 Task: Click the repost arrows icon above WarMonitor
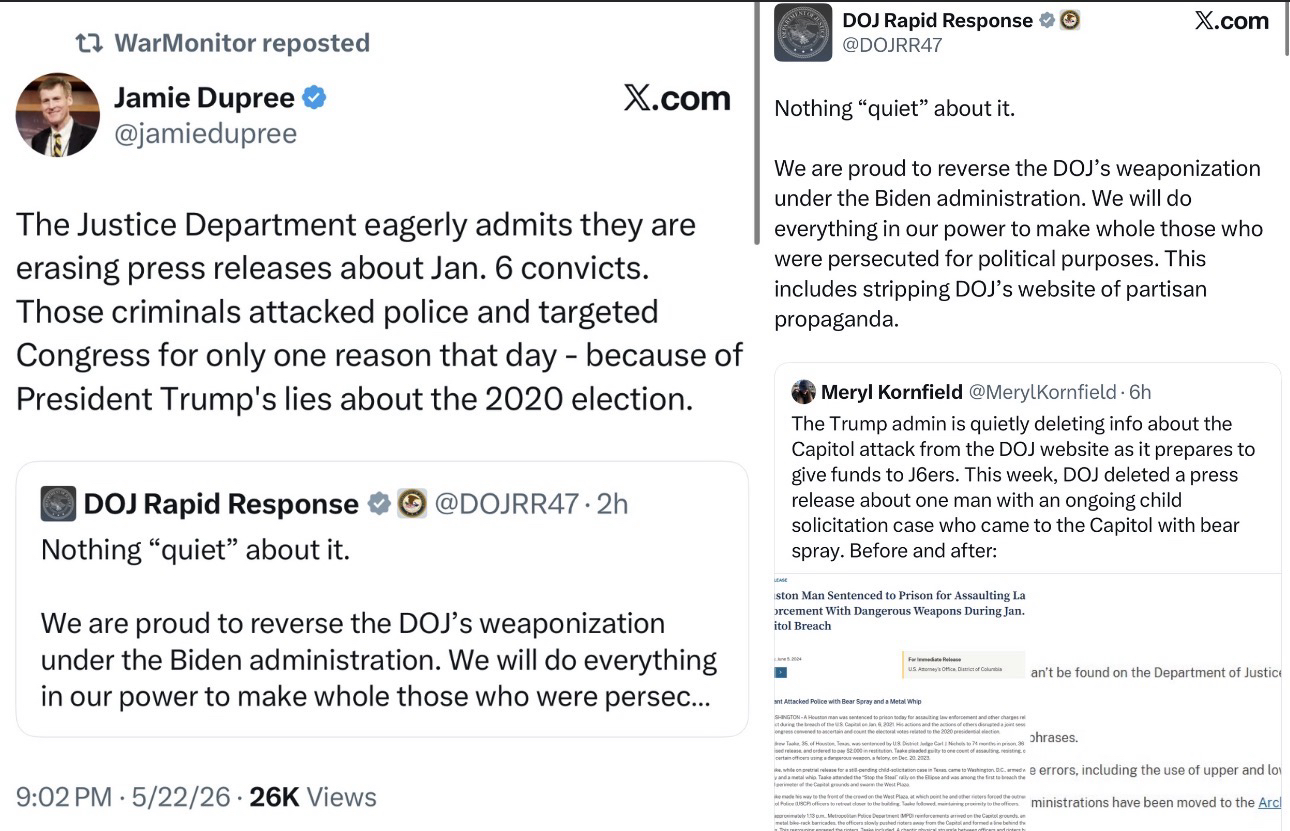[89, 43]
